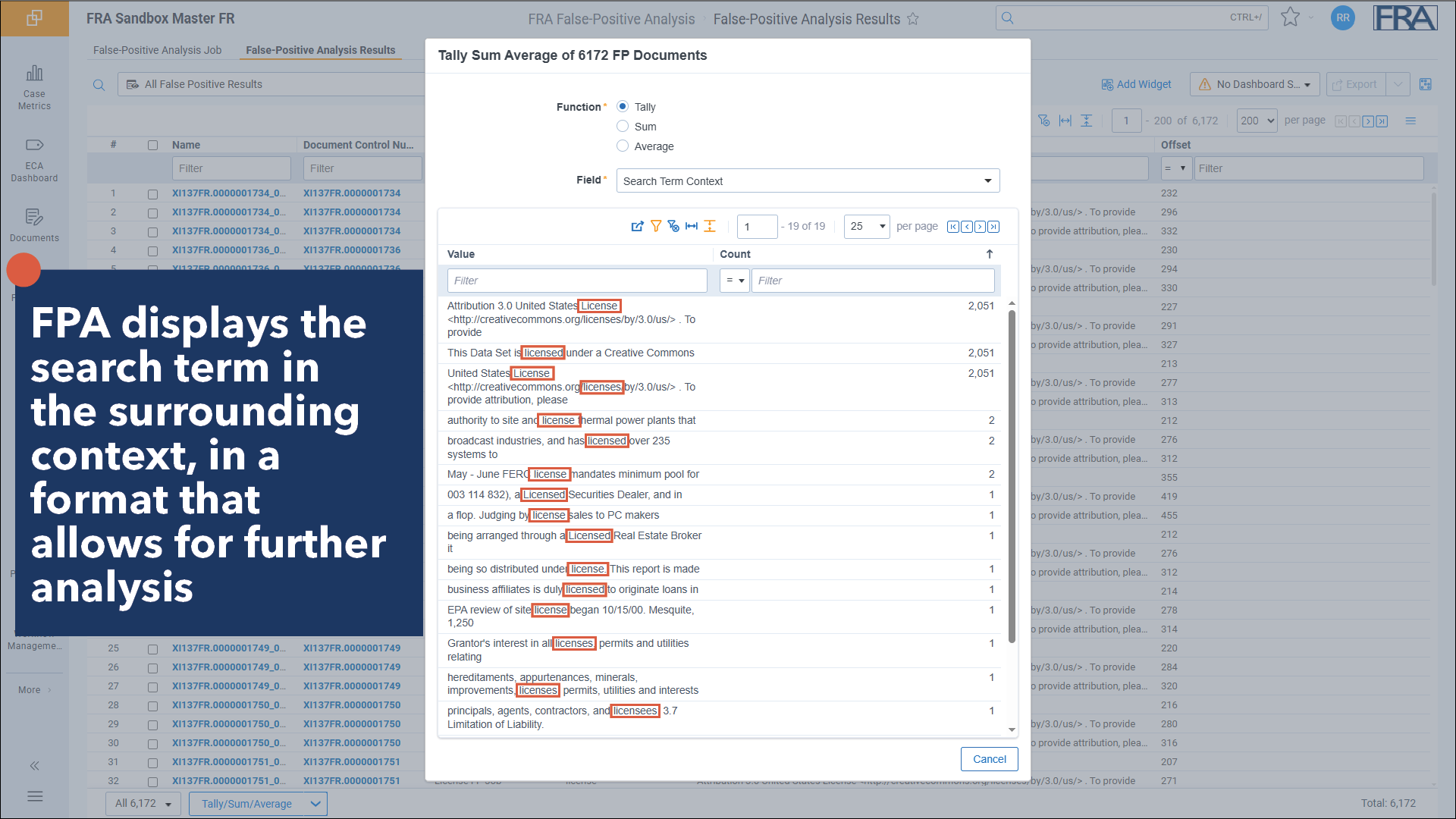Go to last page in tally dialog
This screenshot has width=1456, height=819.
(x=993, y=227)
